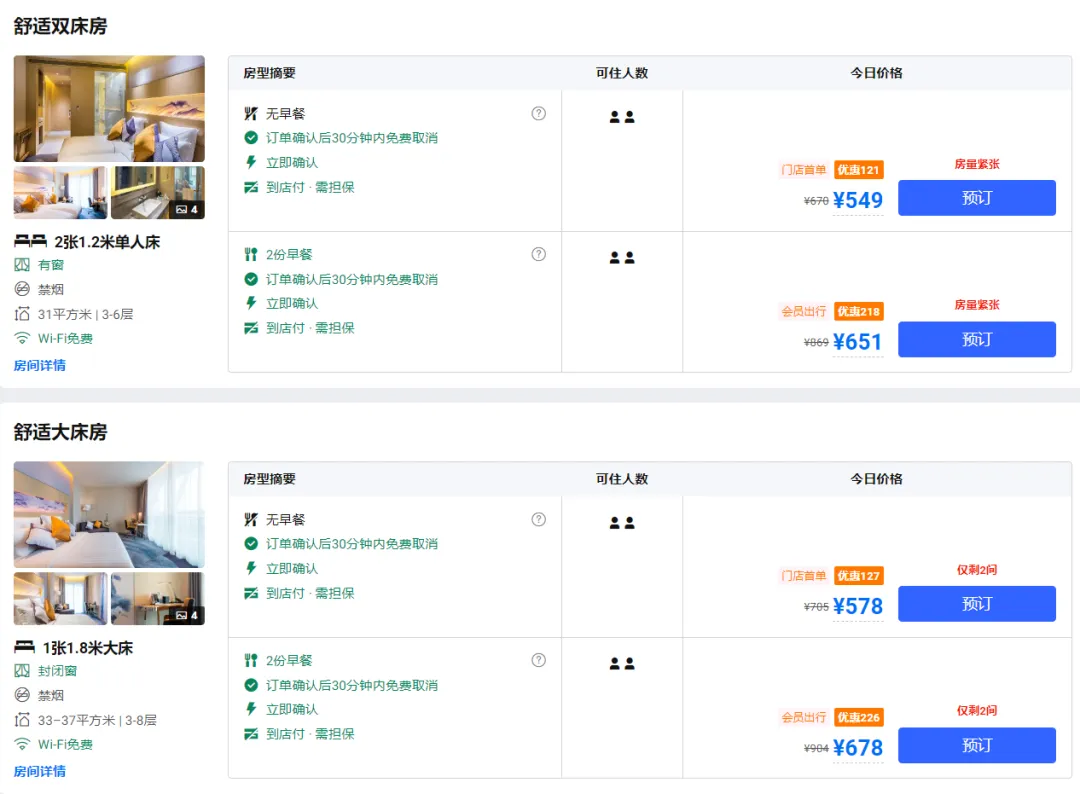The width and height of the screenshot is (1080, 794).
Task: Click free-cancel checkmark icon in ¥651 row
Action: (x=251, y=279)
